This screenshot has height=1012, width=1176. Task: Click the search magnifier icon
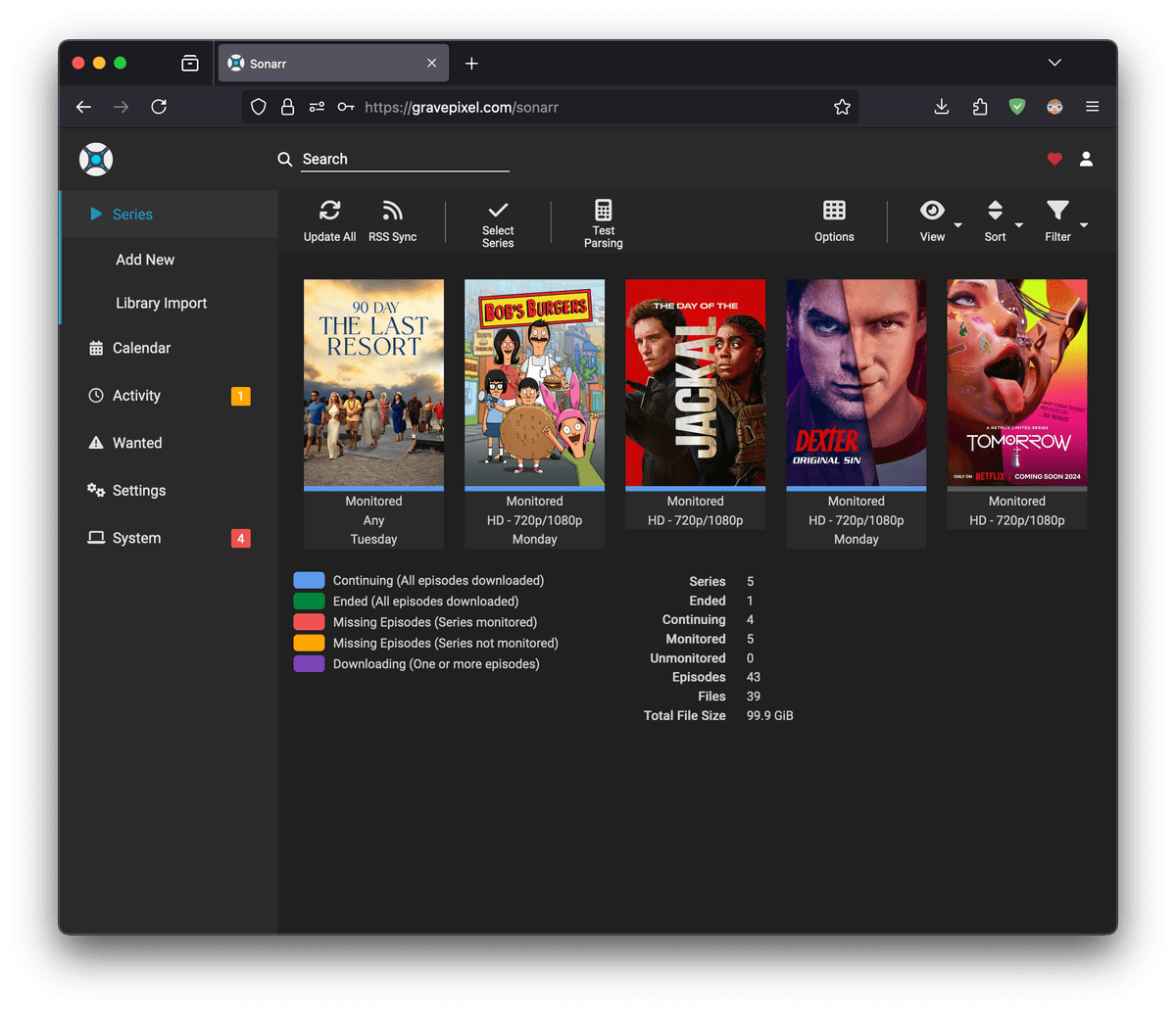(285, 159)
